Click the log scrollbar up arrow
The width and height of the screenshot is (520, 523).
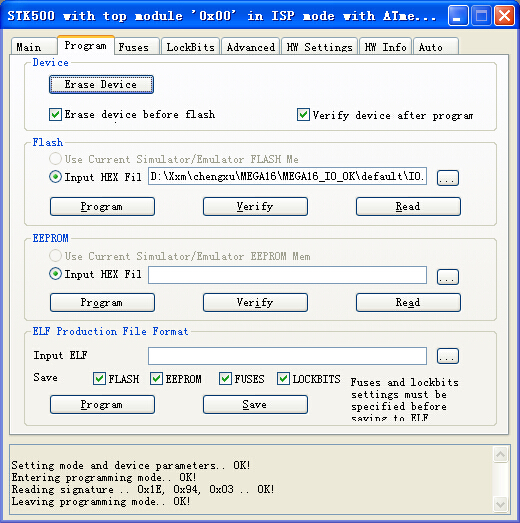pos(500,454)
